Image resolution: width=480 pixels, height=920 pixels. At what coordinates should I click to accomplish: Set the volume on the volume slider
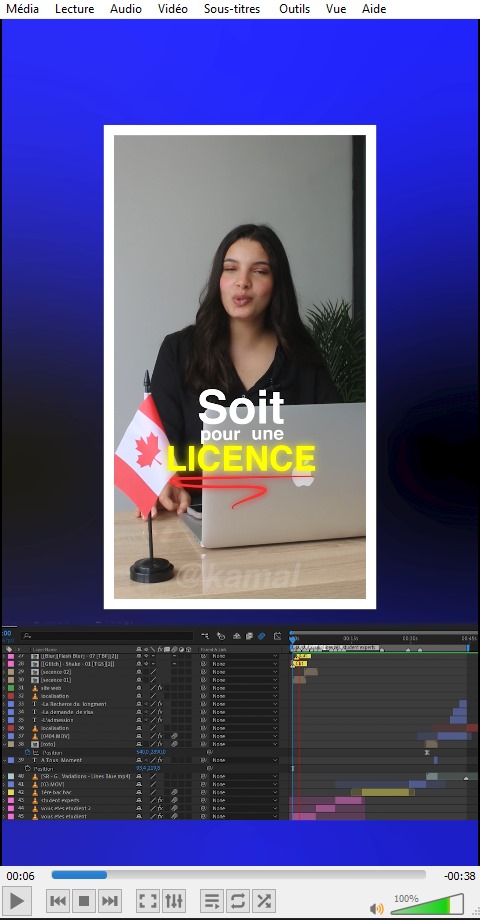pyautogui.click(x=427, y=904)
